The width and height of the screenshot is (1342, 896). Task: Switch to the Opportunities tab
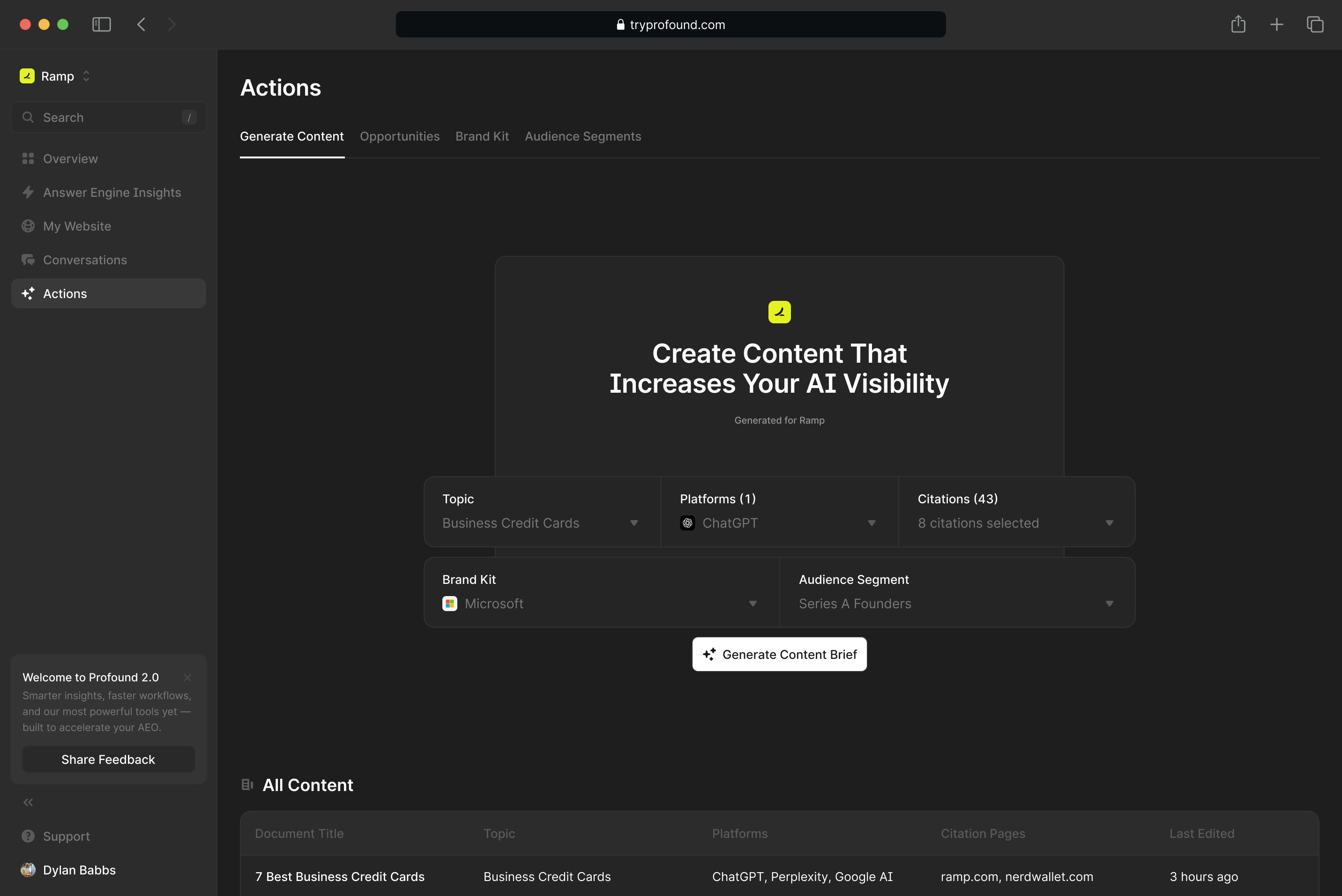399,136
